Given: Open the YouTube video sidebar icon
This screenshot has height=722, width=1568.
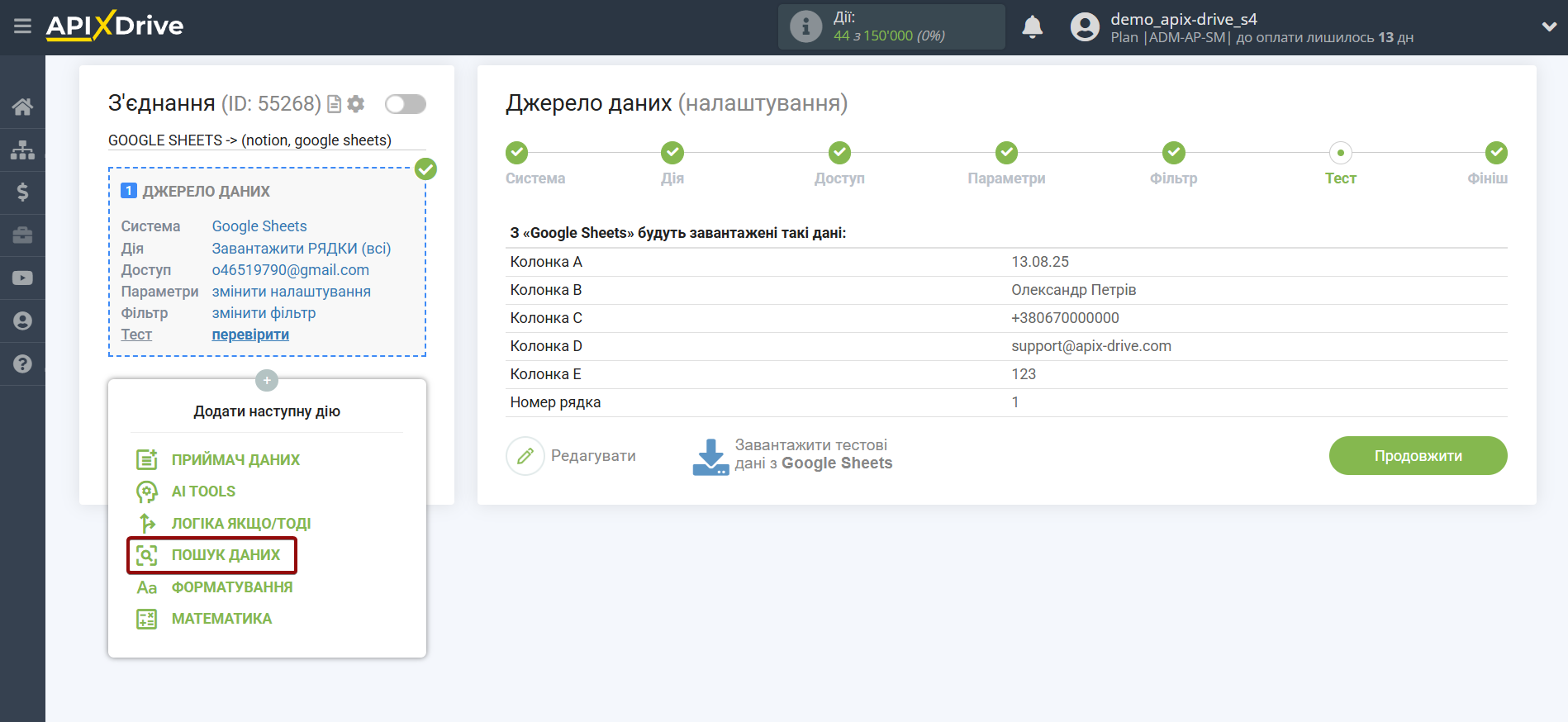Looking at the screenshot, I should 22,278.
